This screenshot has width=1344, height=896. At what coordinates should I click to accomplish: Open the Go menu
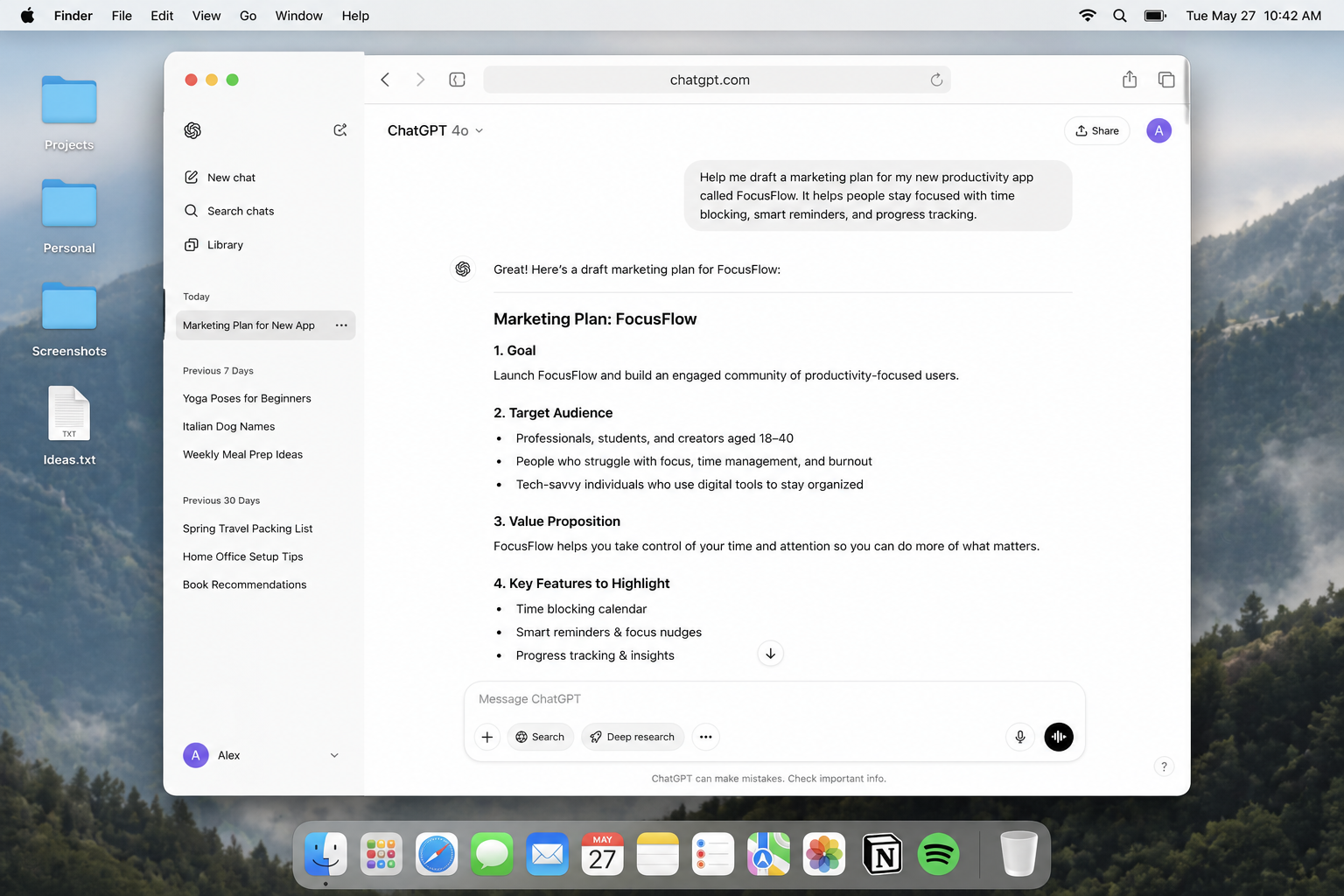click(x=248, y=16)
